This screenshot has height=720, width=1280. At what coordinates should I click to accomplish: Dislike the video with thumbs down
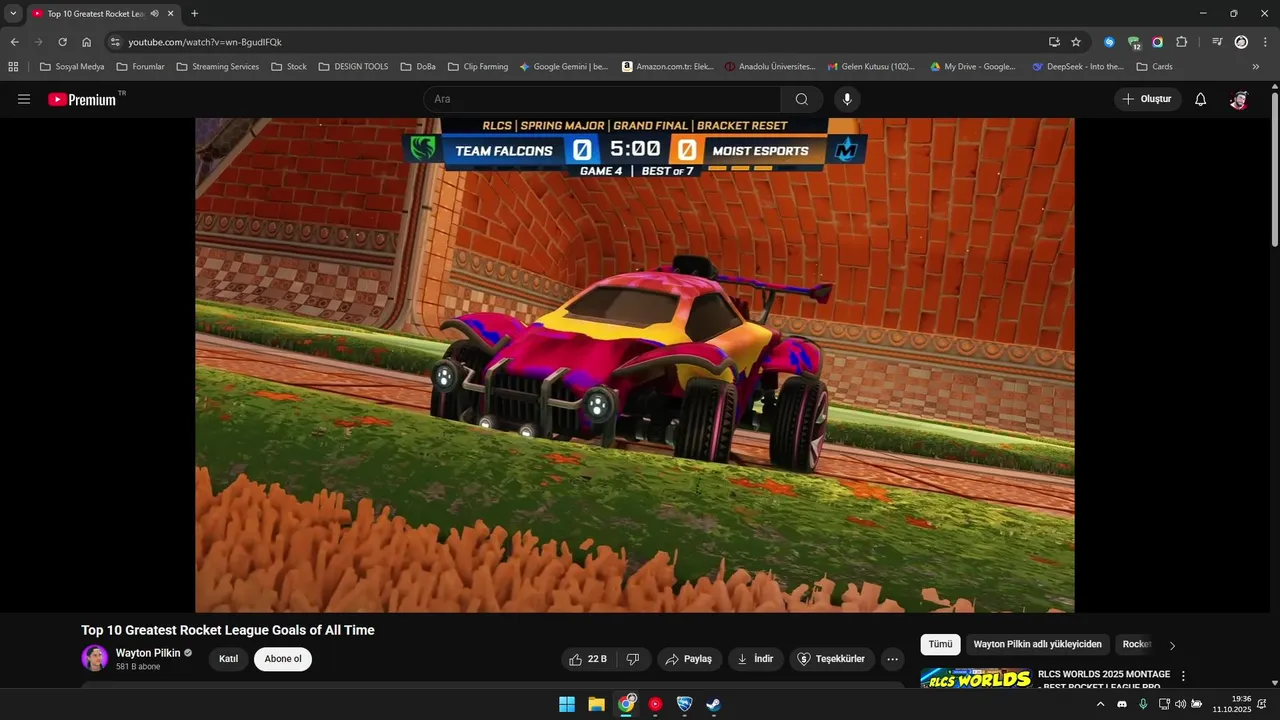click(x=633, y=659)
